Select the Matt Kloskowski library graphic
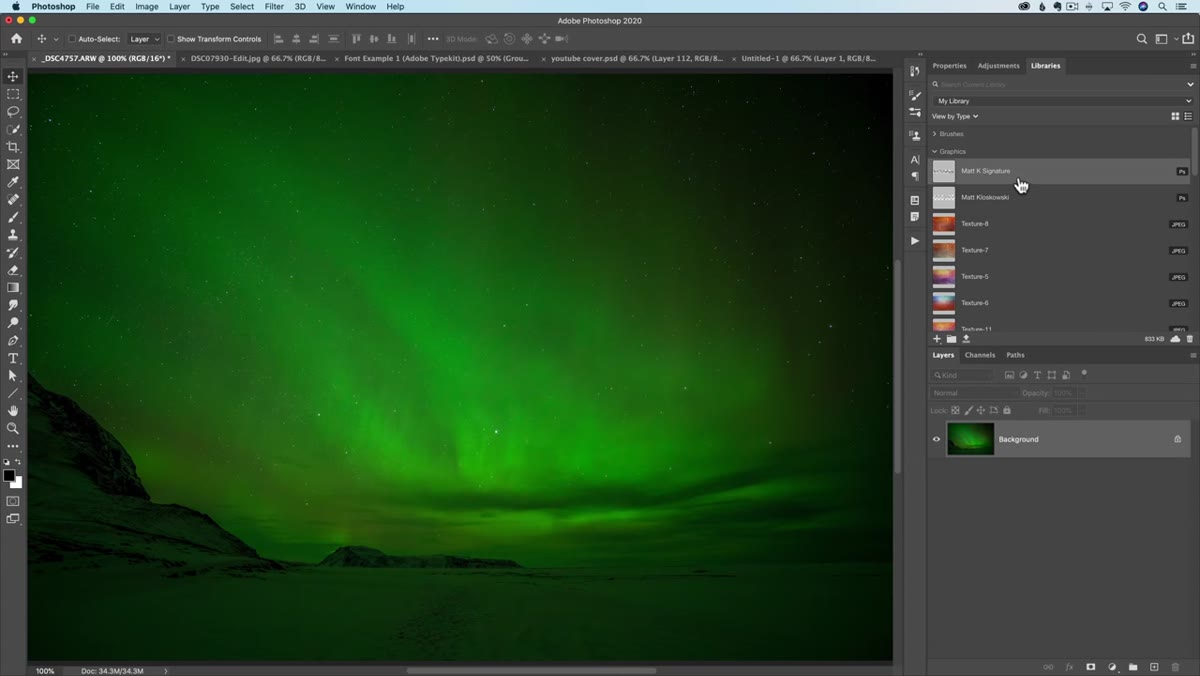This screenshot has width=1200, height=676. point(1062,197)
